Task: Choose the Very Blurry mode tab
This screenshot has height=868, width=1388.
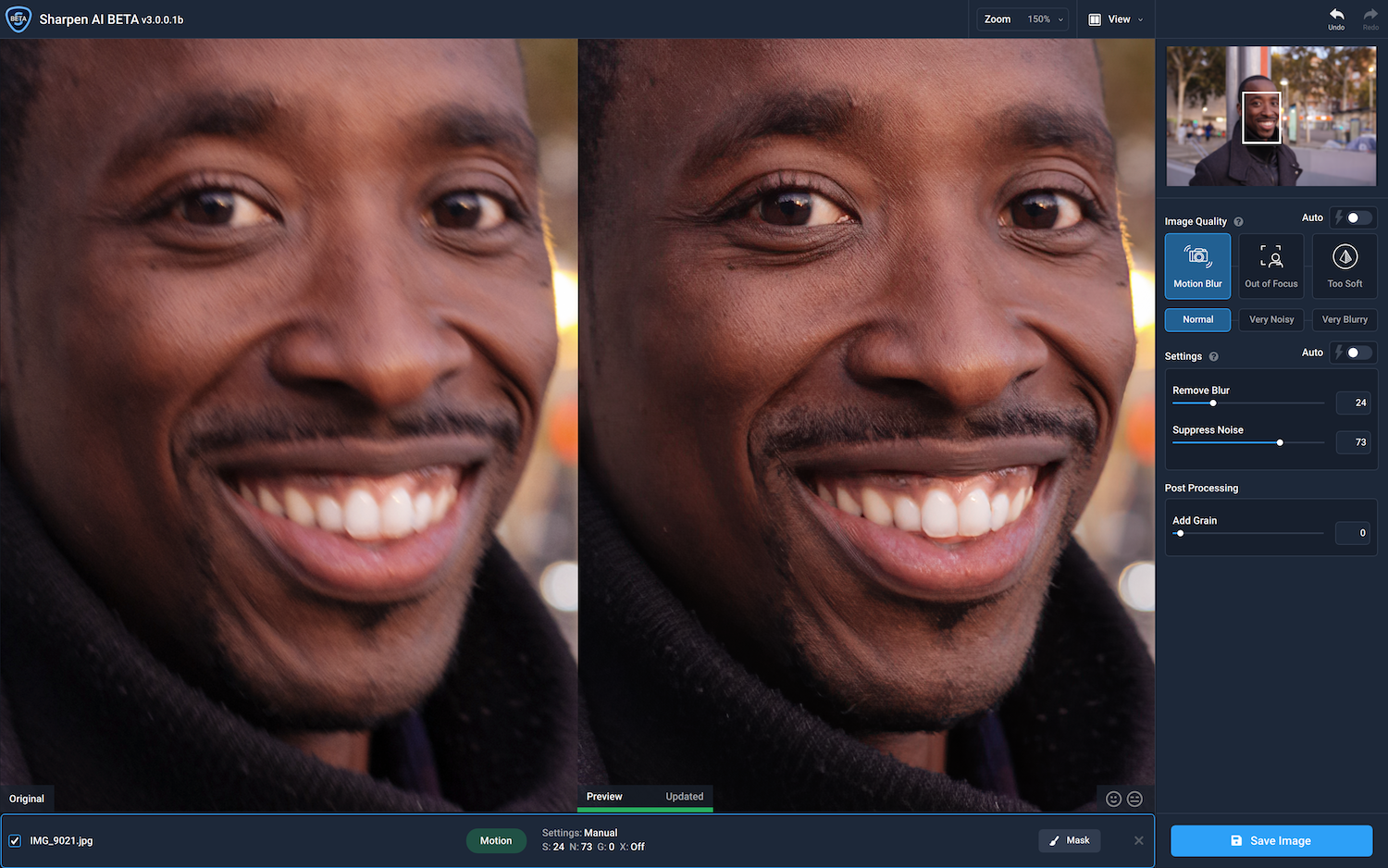Action: [x=1344, y=319]
